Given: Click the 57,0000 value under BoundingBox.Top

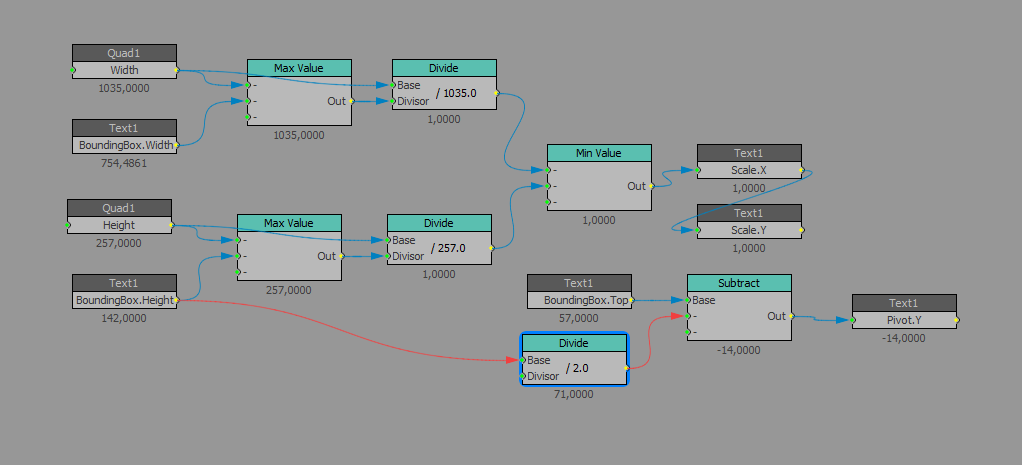Looking at the screenshot, I should coord(579,318).
